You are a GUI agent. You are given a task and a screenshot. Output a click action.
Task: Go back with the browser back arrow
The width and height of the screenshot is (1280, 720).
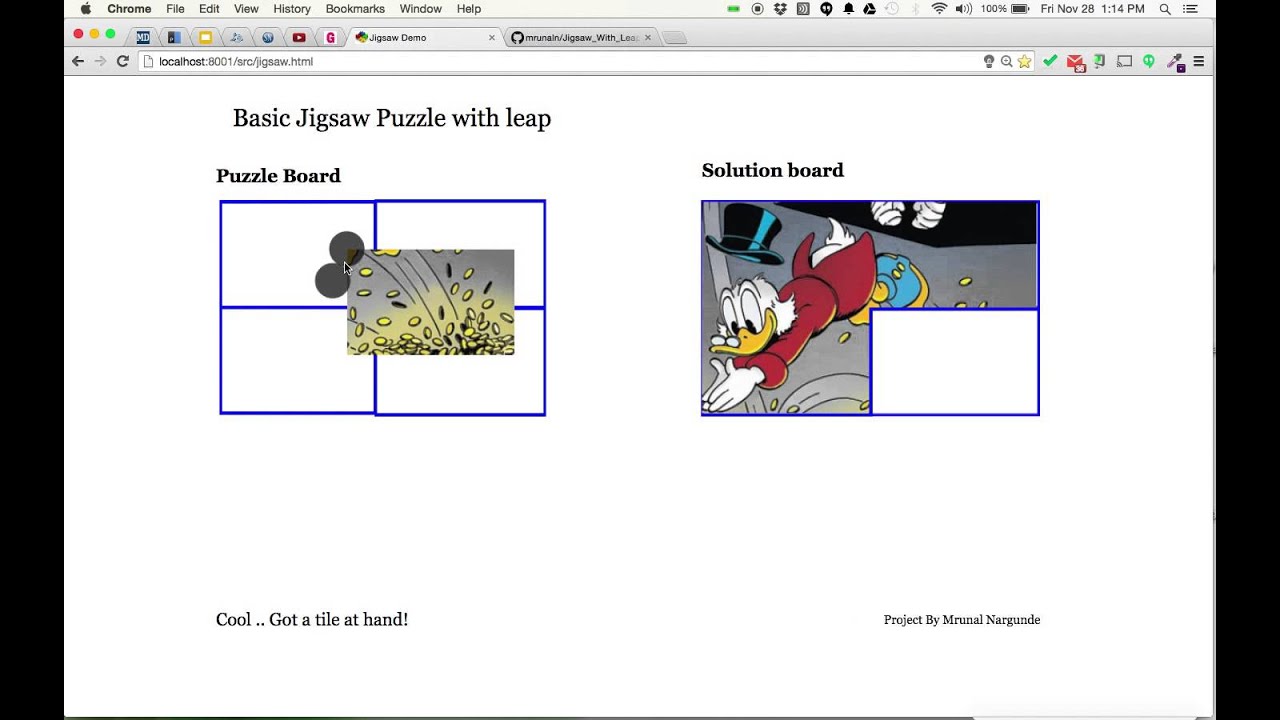(x=78, y=61)
